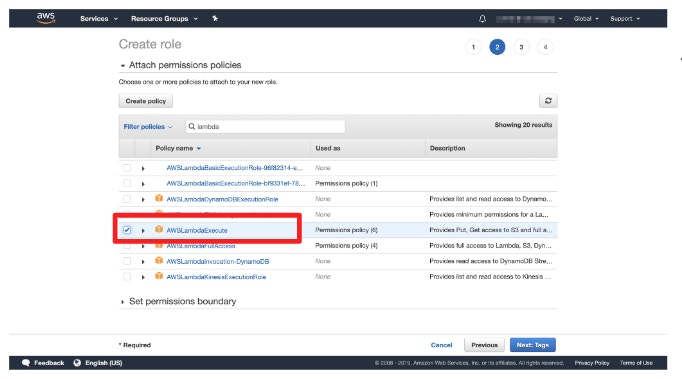Click 'Permissions policy (4)' cell
Viewport: 682px width, 379px height.
click(x=346, y=245)
